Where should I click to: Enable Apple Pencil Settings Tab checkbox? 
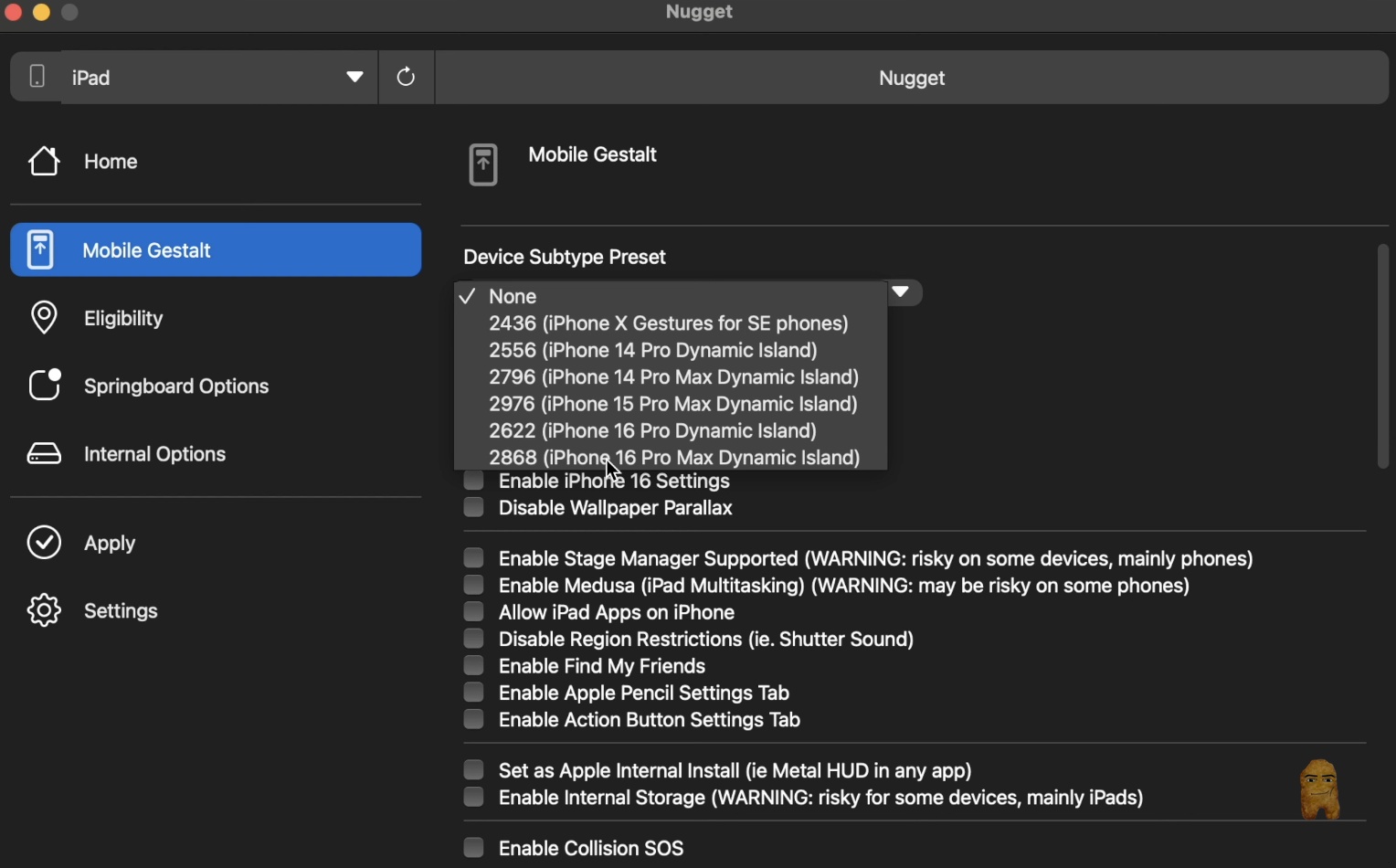pos(473,693)
